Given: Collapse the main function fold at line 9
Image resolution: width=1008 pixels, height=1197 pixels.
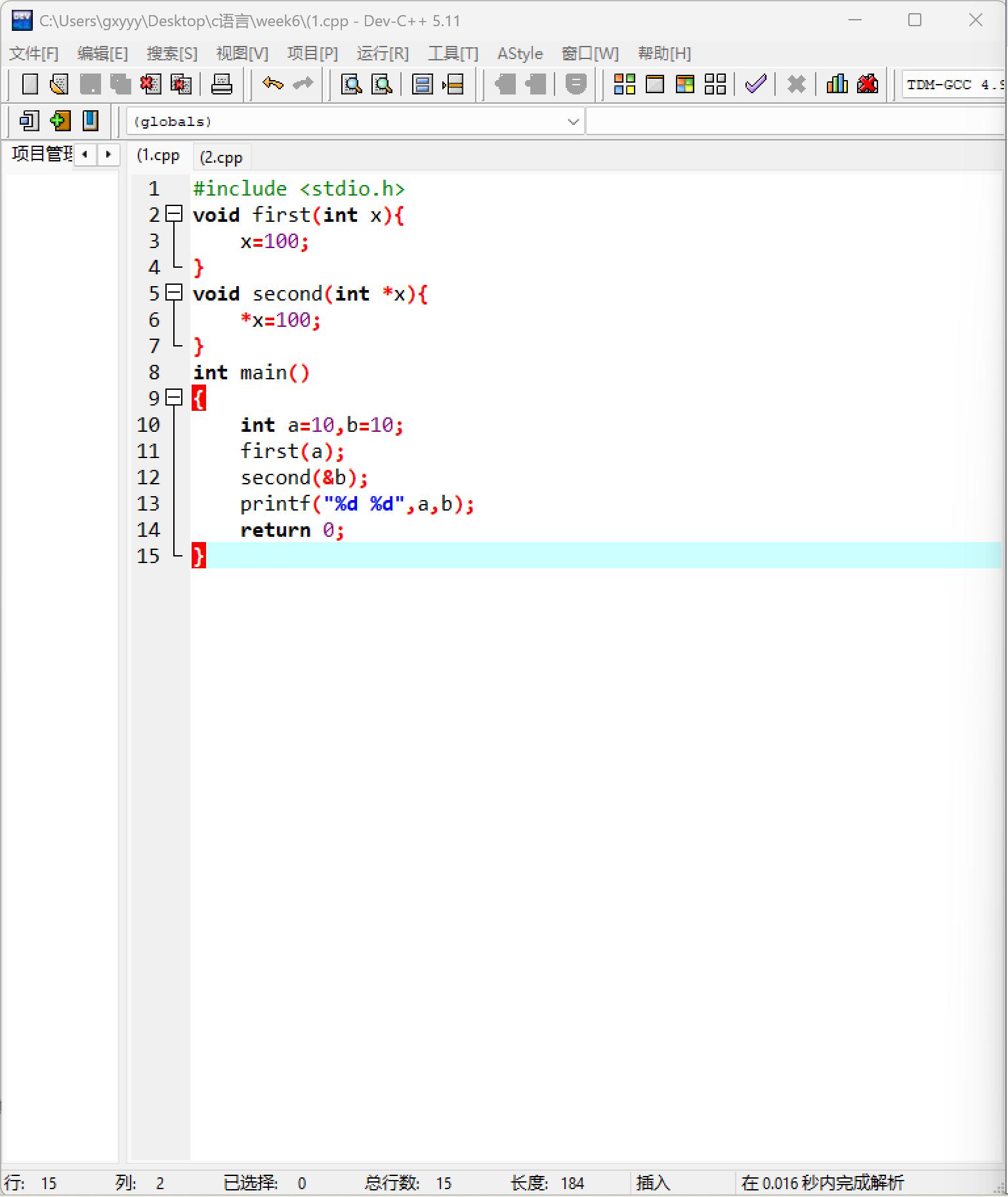Looking at the screenshot, I should [174, 398].
